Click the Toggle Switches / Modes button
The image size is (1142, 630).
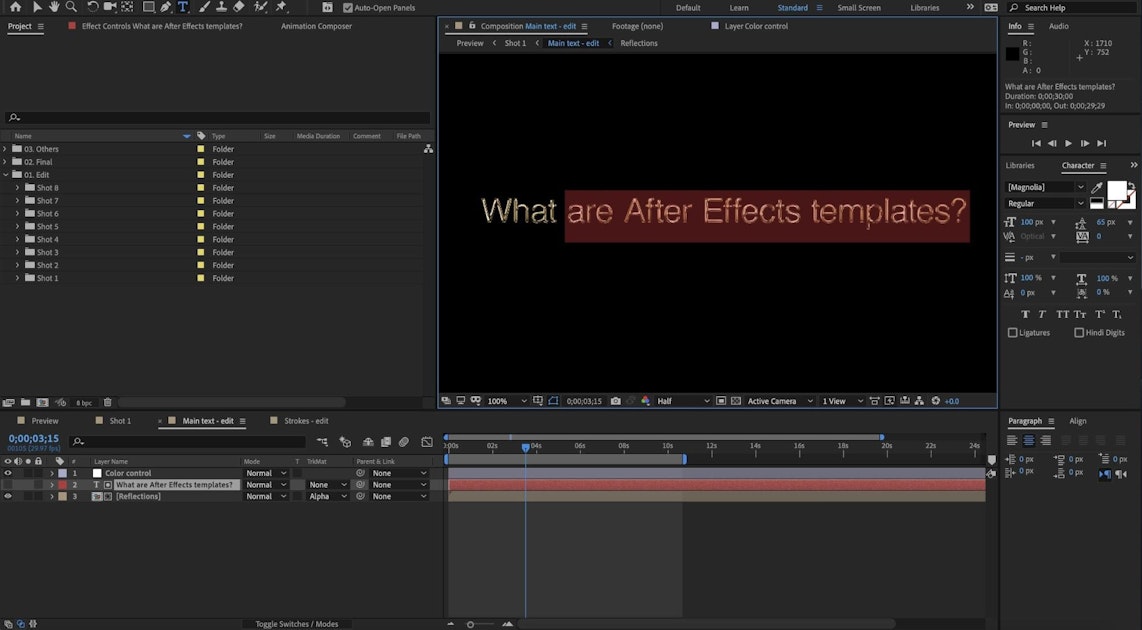297,623
